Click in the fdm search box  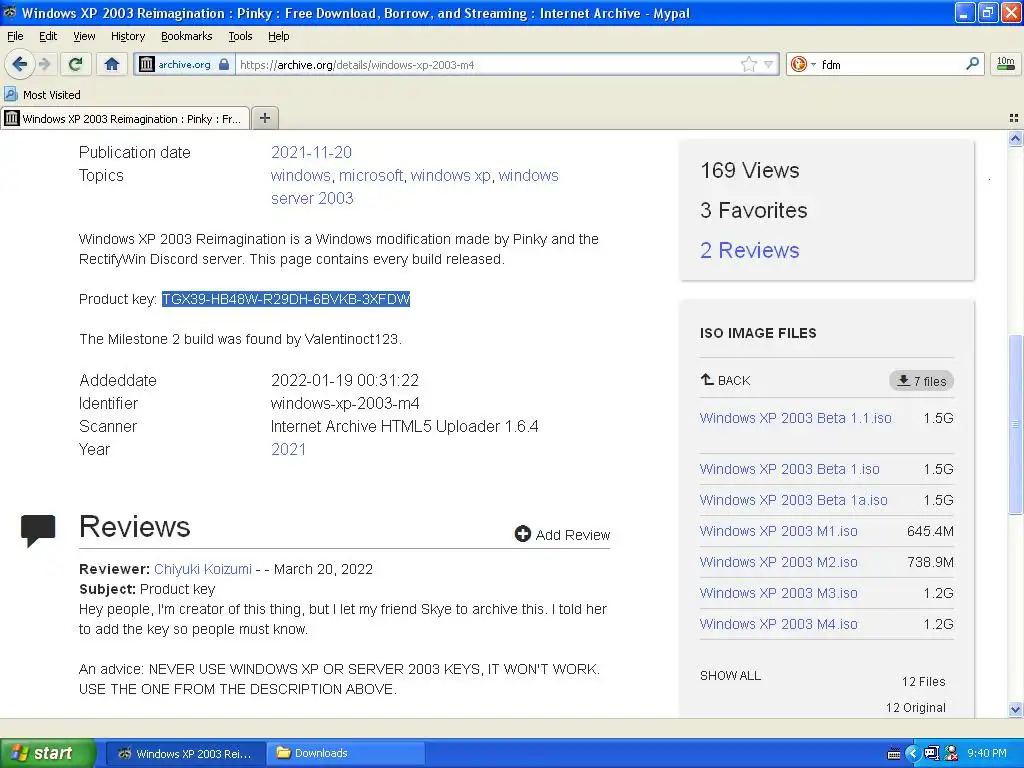click(x=890, y=64)
